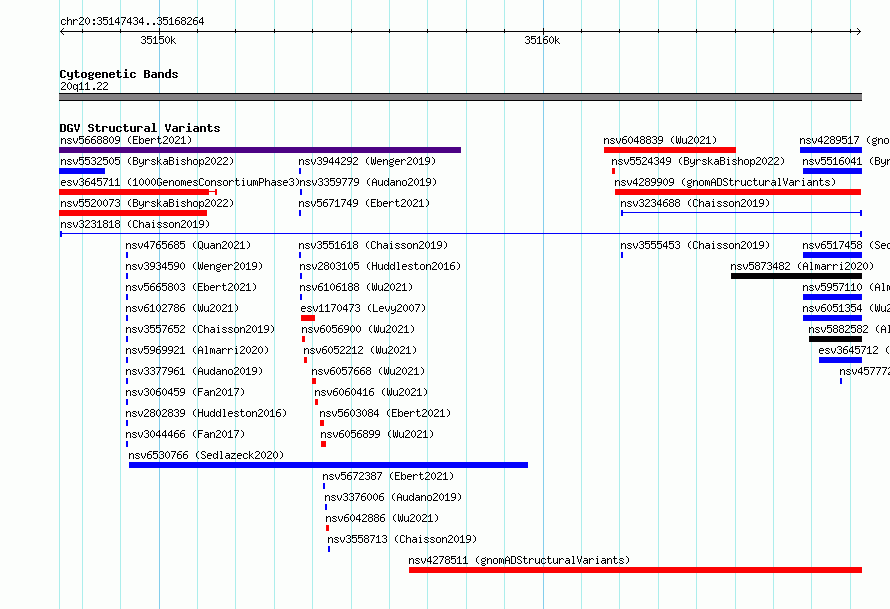
Task: Select nsv6106188 (Wu2021) variant
Action: (356, 287)
